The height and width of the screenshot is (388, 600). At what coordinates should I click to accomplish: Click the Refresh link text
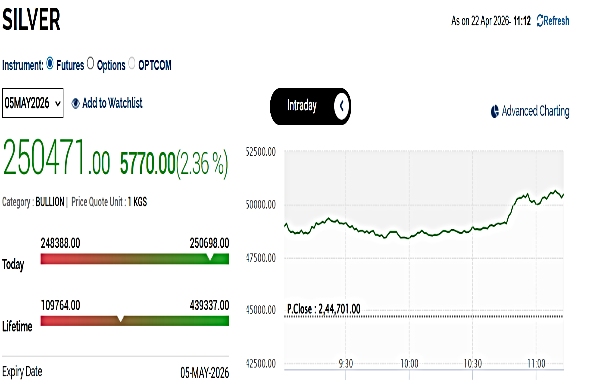coord(556,21)
